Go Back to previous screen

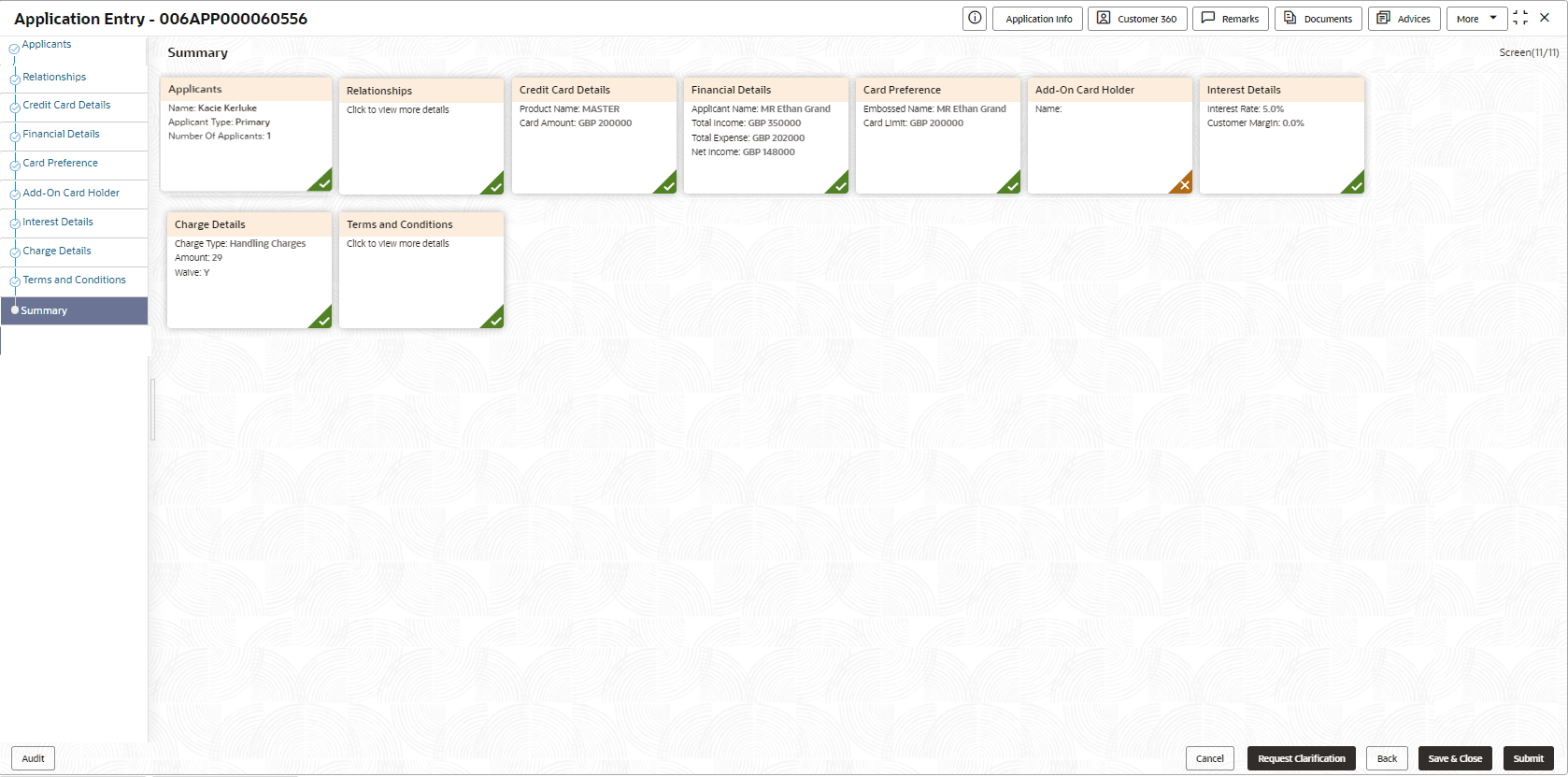(x=1387, y=758)
